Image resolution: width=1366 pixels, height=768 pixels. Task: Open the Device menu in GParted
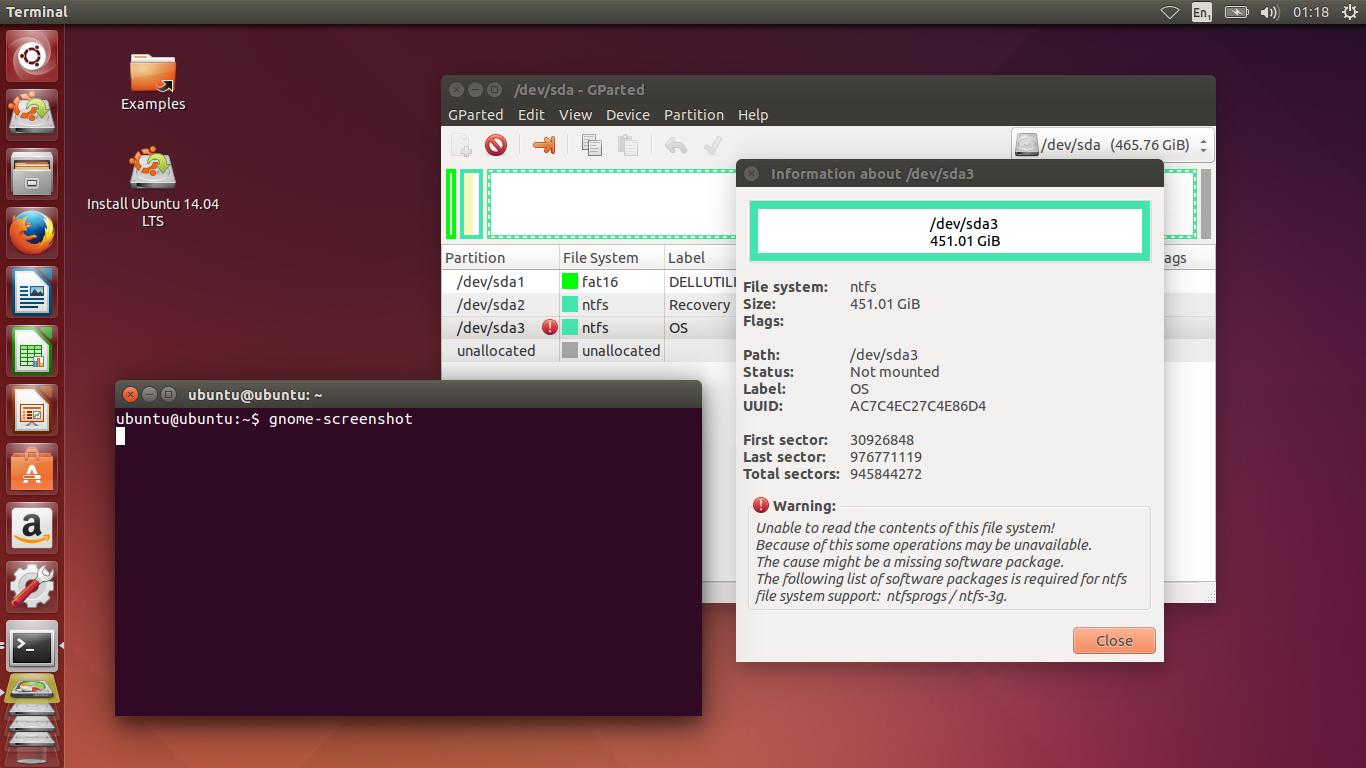[x=627, y=115]
